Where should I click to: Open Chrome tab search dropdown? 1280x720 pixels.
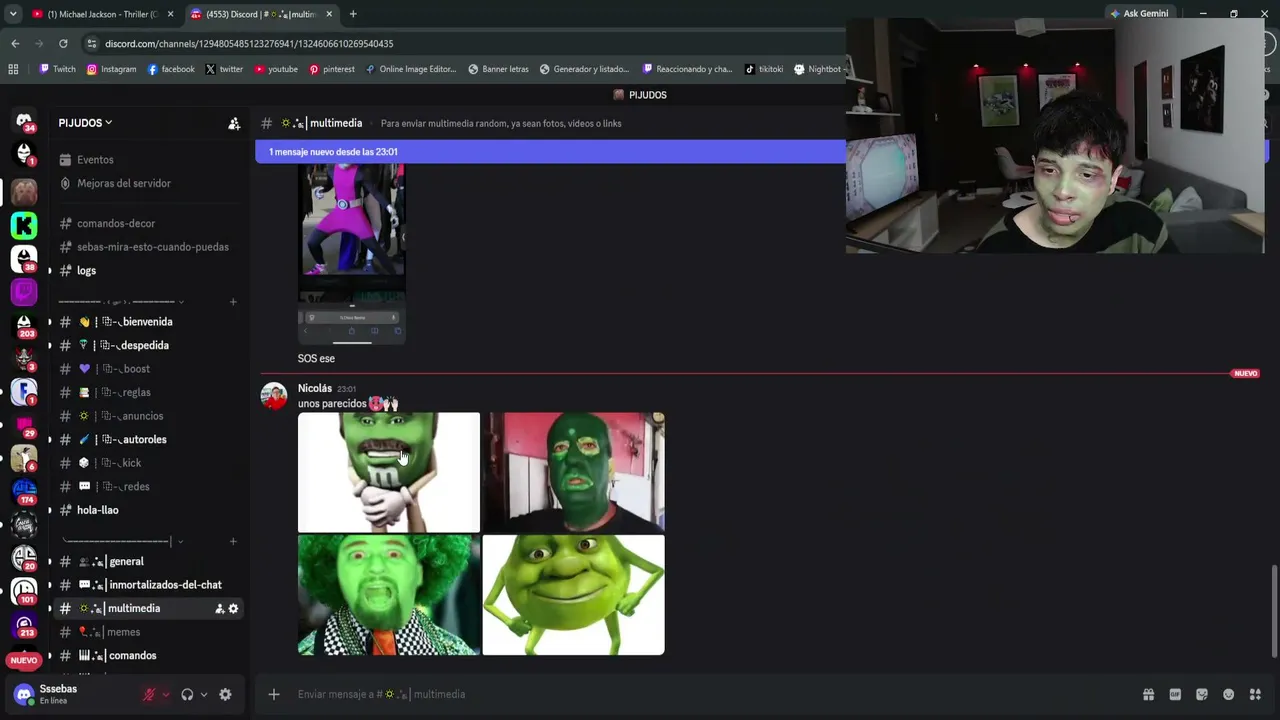tap(13, 14)
